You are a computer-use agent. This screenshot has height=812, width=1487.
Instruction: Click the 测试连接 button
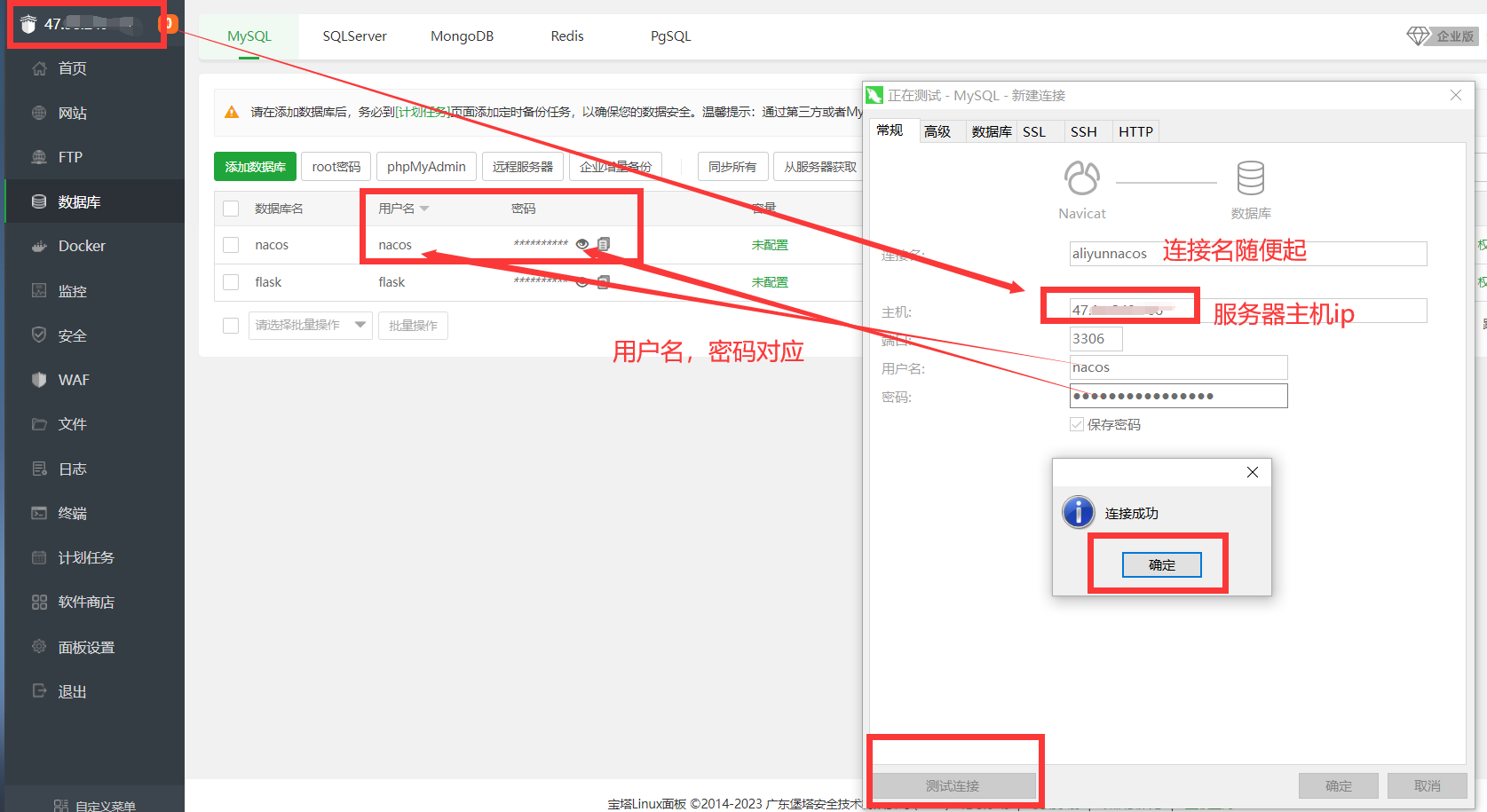(x=953, y=785)
